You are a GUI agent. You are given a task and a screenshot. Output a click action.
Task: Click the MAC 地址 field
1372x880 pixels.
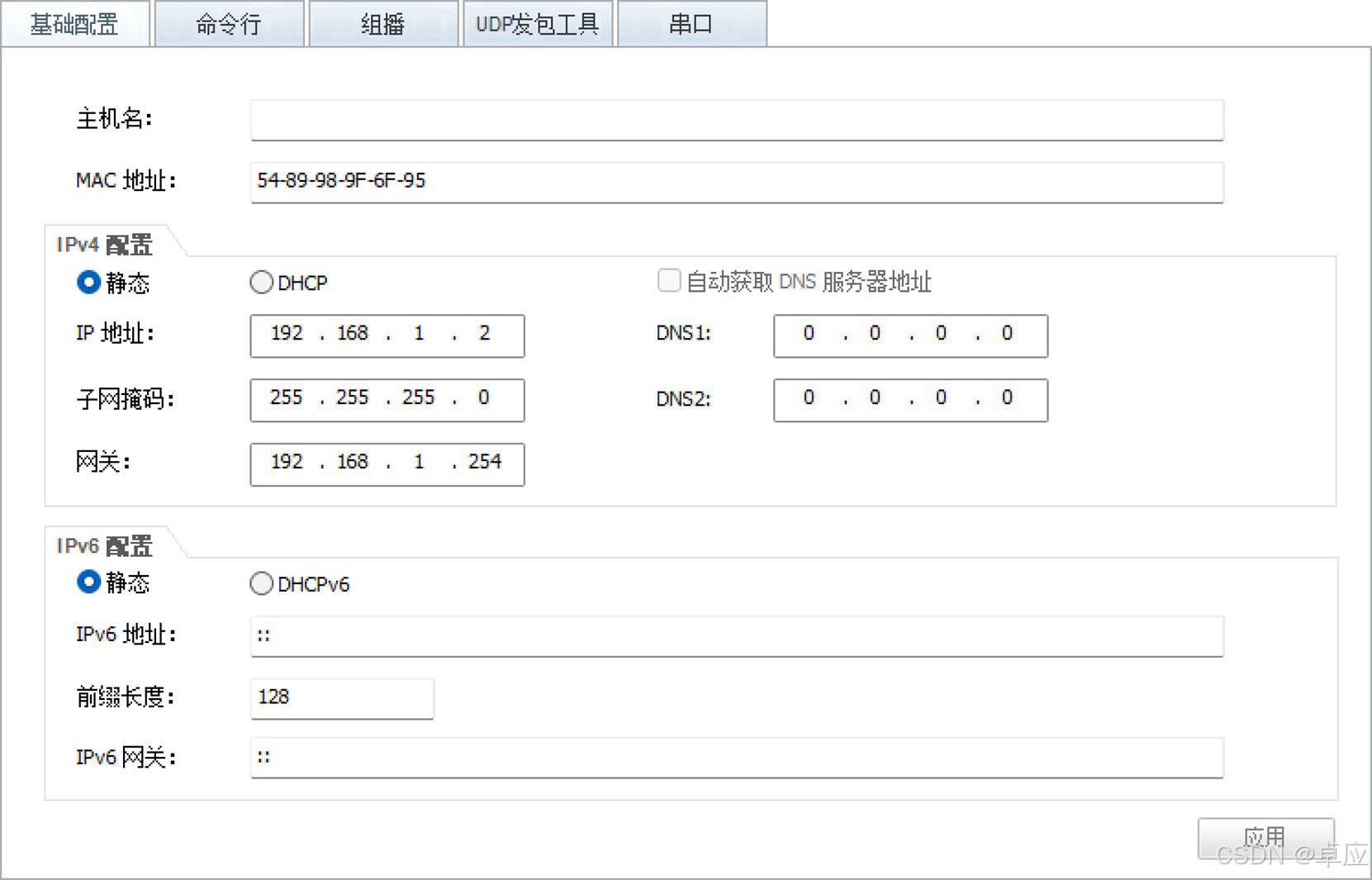[737, 182]
